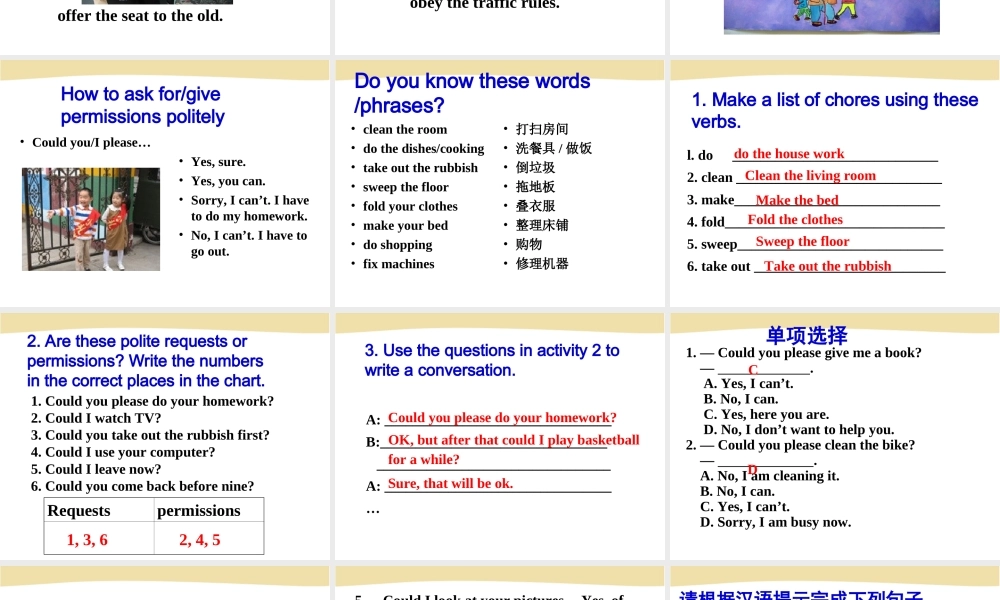The height and width of the screenshot is (600, 1000).
Task: Select the bullet item "fix machines"
Action: click(x=398, y=263)
